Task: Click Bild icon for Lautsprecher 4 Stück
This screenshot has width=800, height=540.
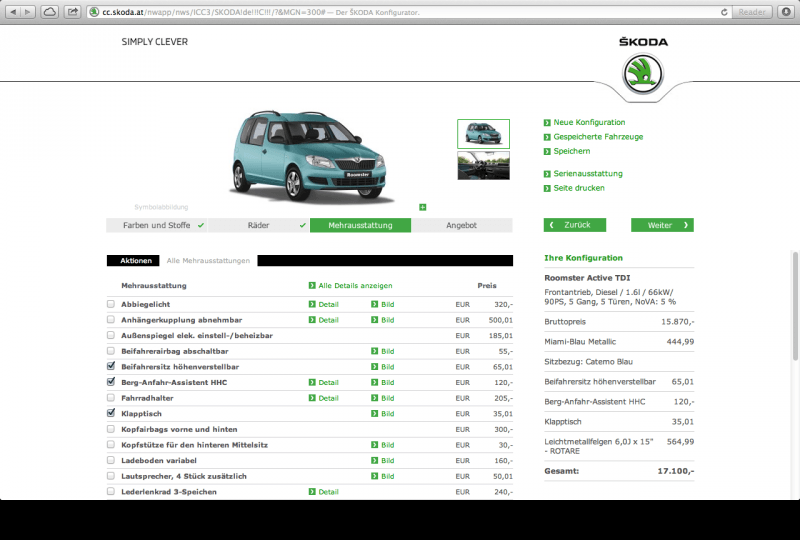Action: click(x=374, y=476)
